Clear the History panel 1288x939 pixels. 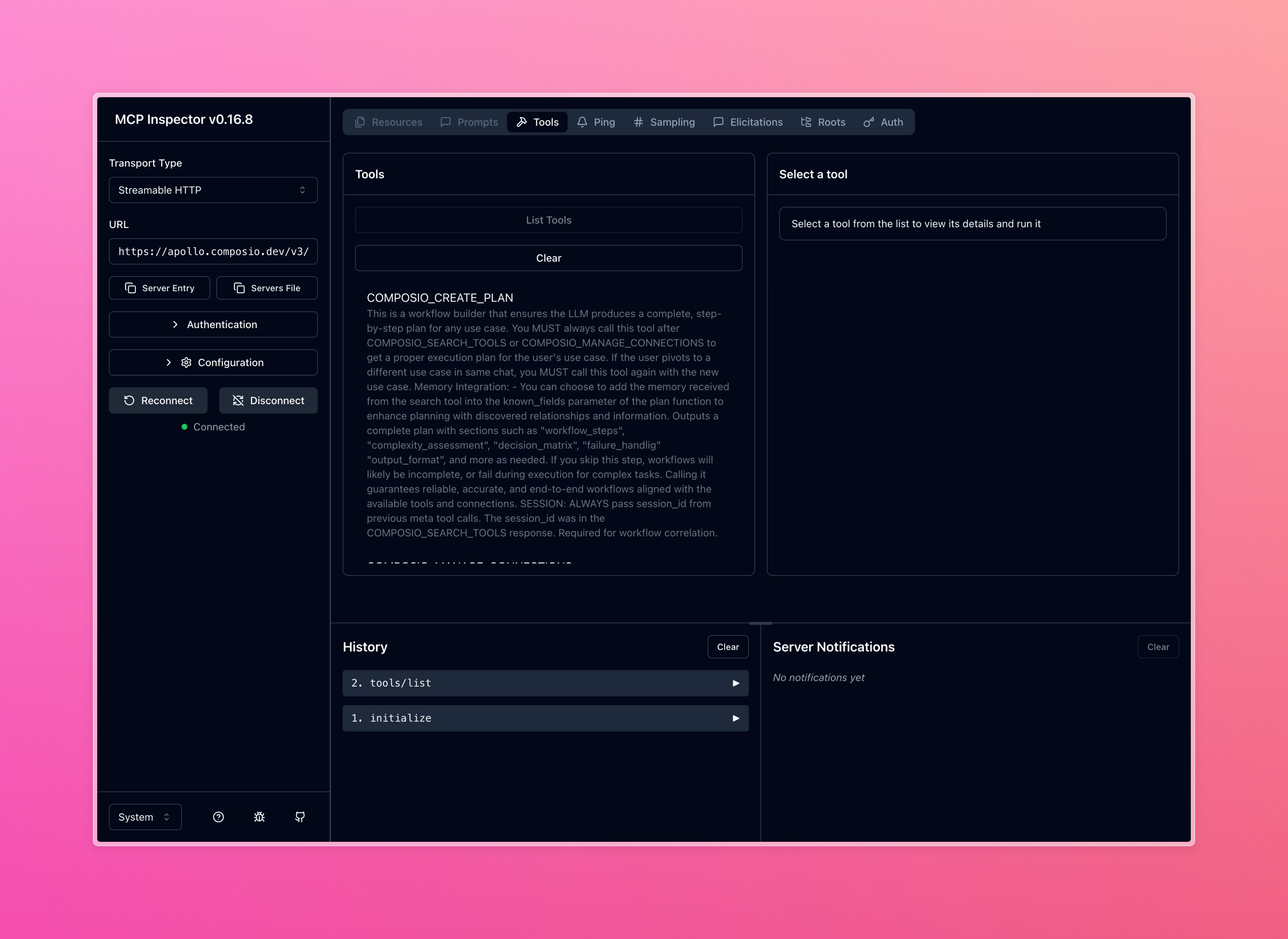[x=728, y=647]
